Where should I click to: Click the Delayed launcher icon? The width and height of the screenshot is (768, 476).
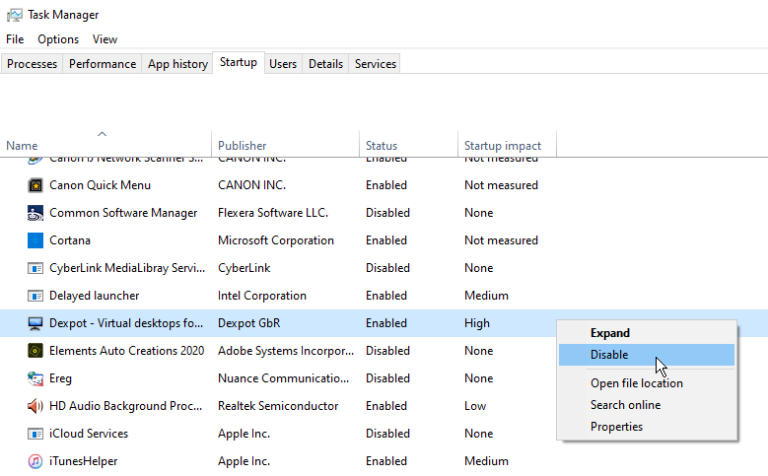pos(35,296)
